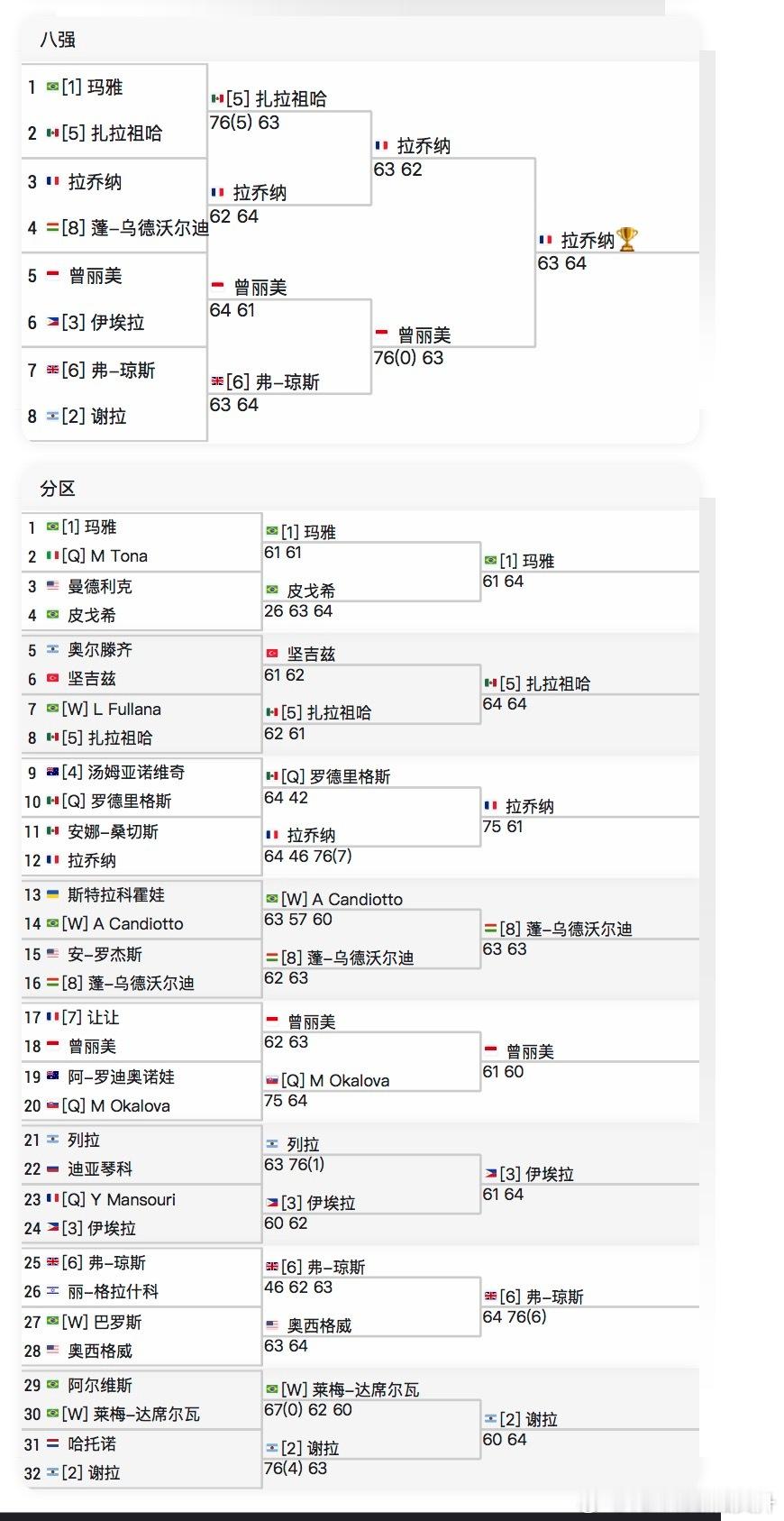Open [Q] Y Mansouri entry in row 23
This screenshot has height=1521, width=784.
point(119,1200)
